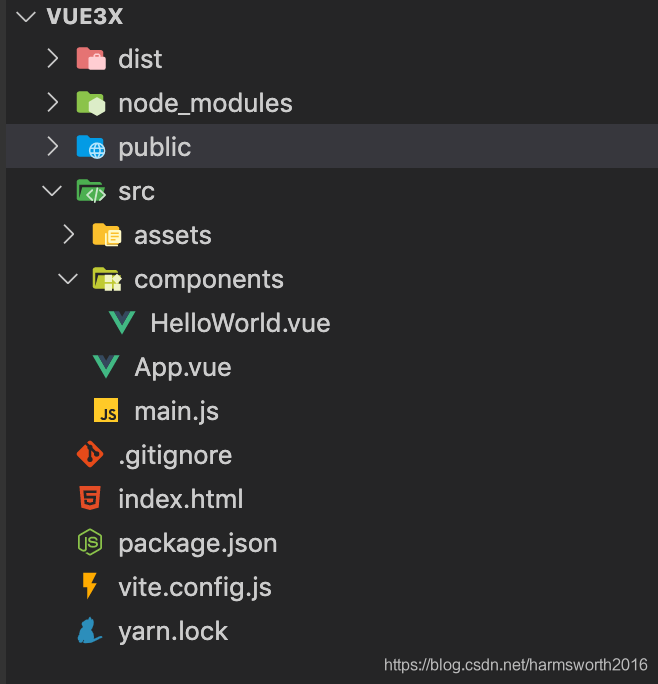Open the vite.config.js file
The image size is (658, 684).
pos(195,587)
